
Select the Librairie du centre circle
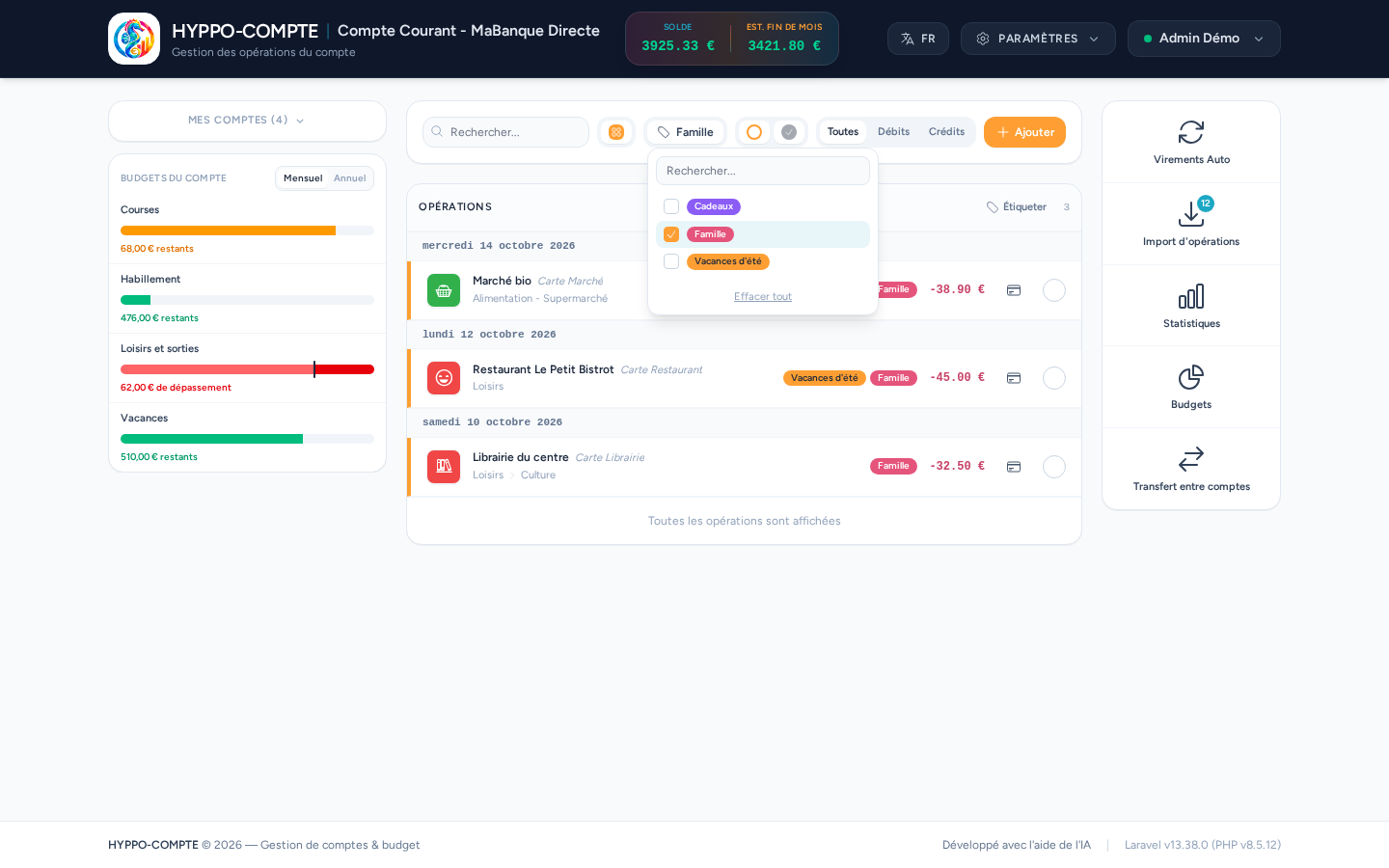(1054, 467)
